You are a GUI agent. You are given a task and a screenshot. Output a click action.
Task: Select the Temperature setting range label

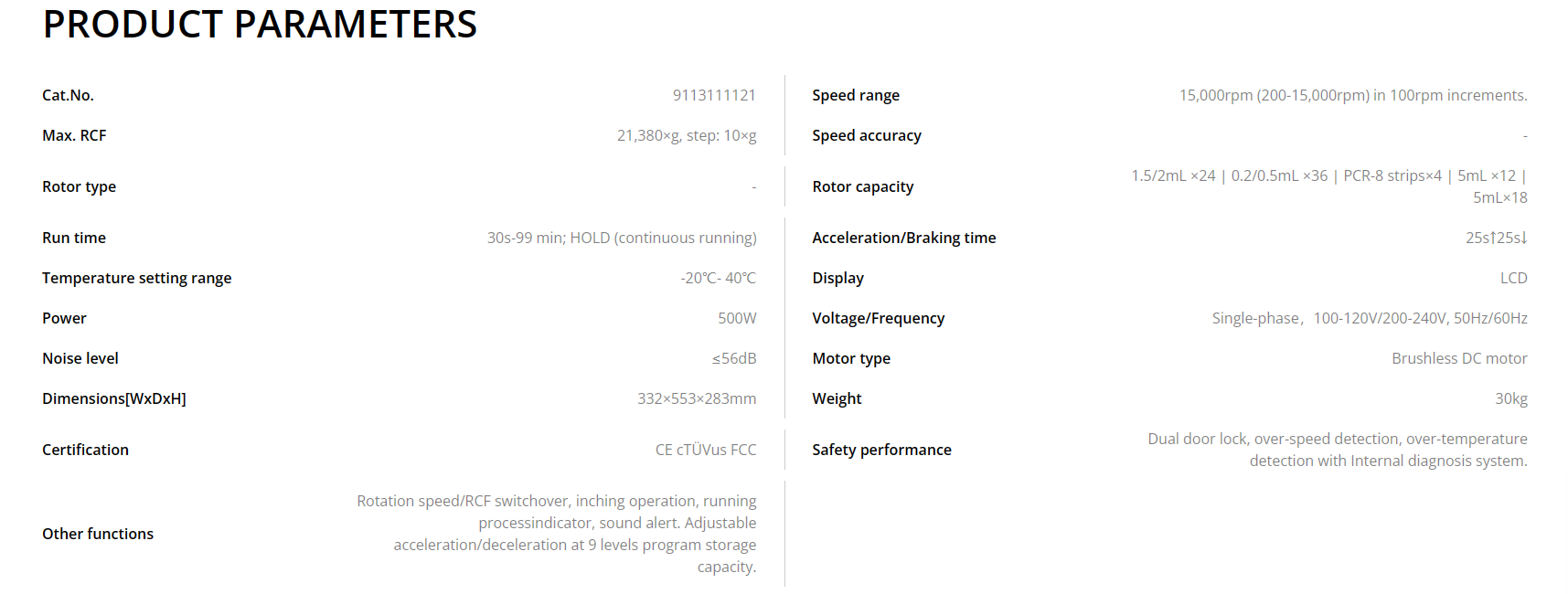(136, 278)
